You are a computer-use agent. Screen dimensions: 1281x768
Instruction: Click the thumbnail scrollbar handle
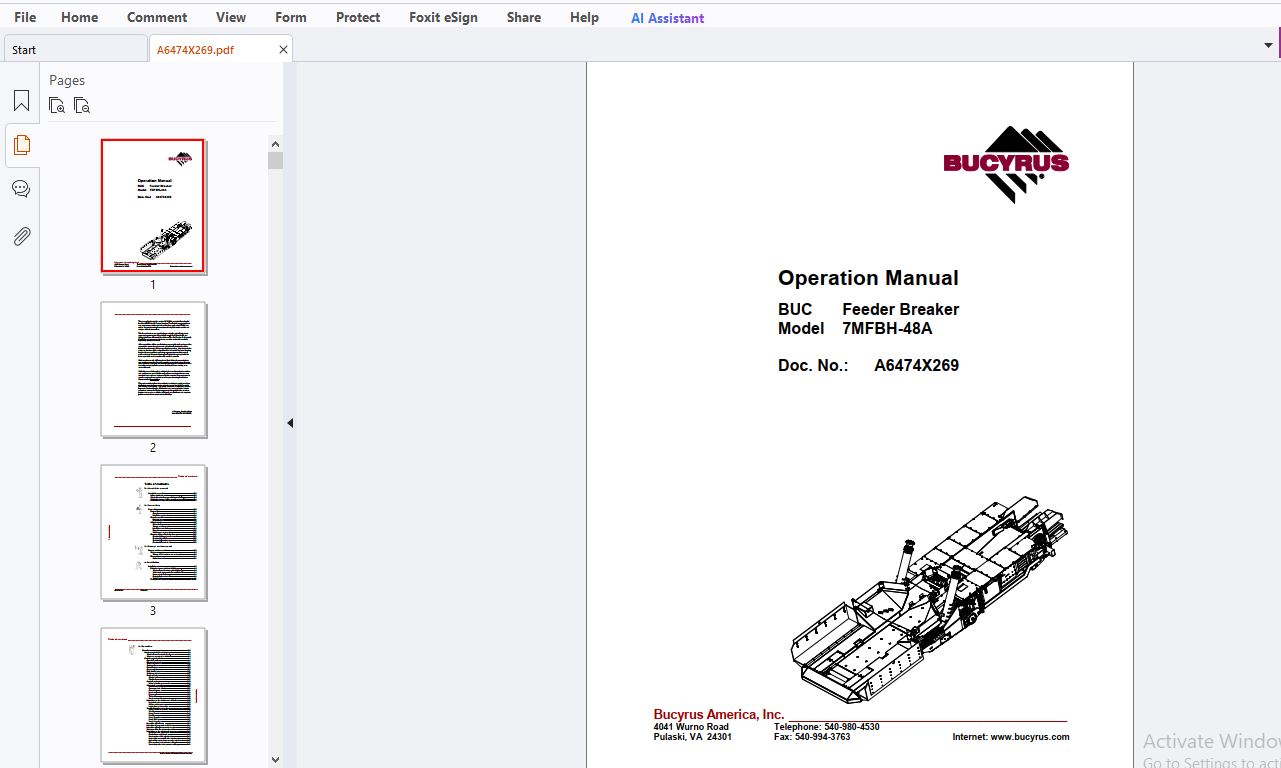click(276, 161)
